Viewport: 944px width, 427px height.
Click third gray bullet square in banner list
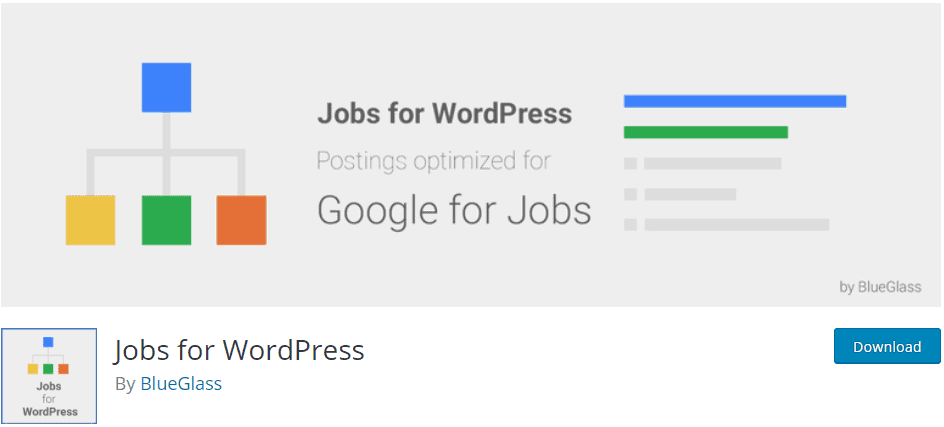click(x=630, y=225)
